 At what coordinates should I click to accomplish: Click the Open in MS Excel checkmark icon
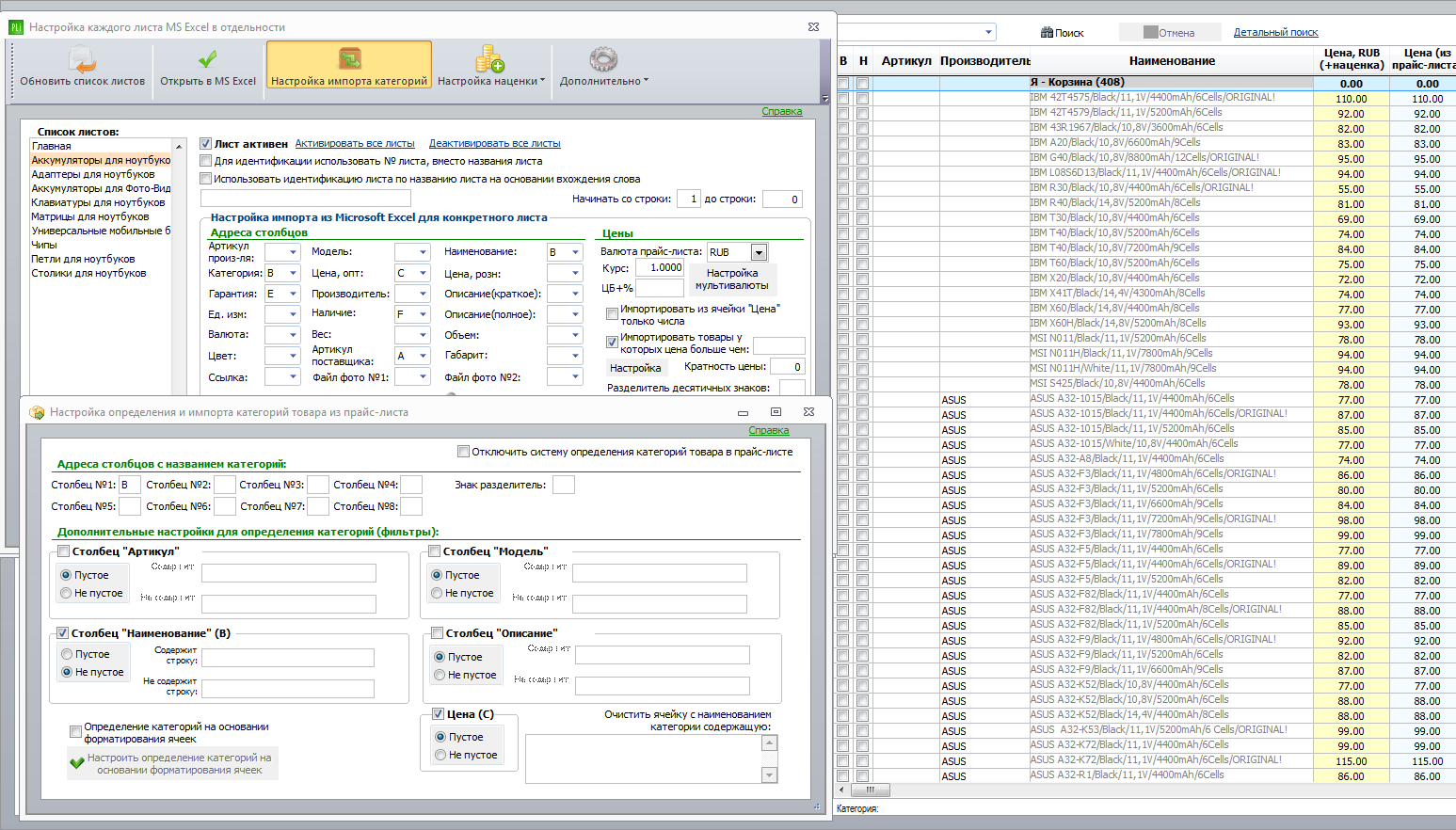(208, 60)
